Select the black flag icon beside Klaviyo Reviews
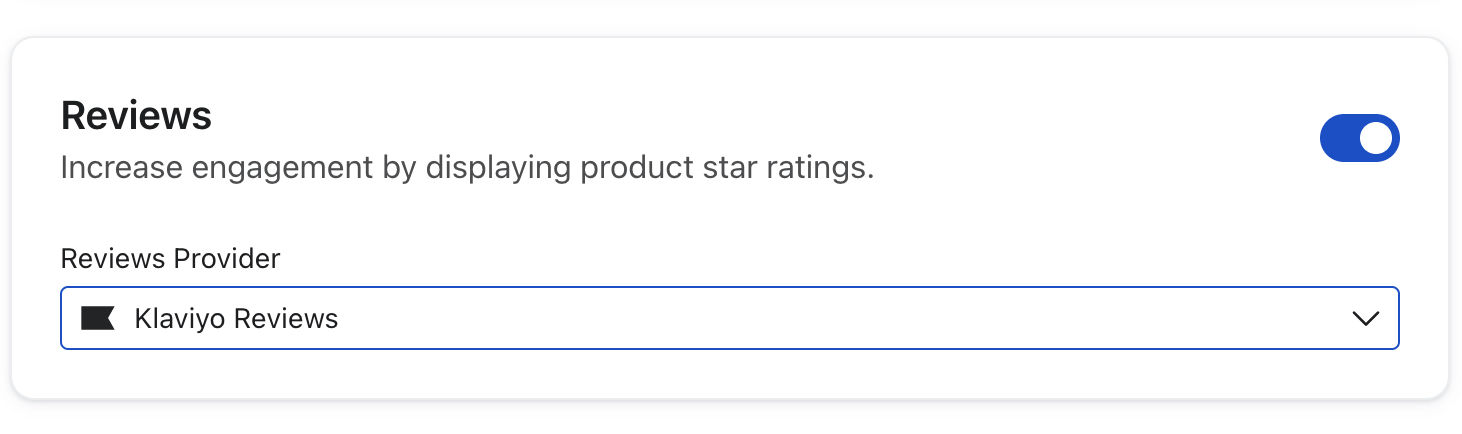1462x434 pixels. pyautogui.click(x=98, y=319)
